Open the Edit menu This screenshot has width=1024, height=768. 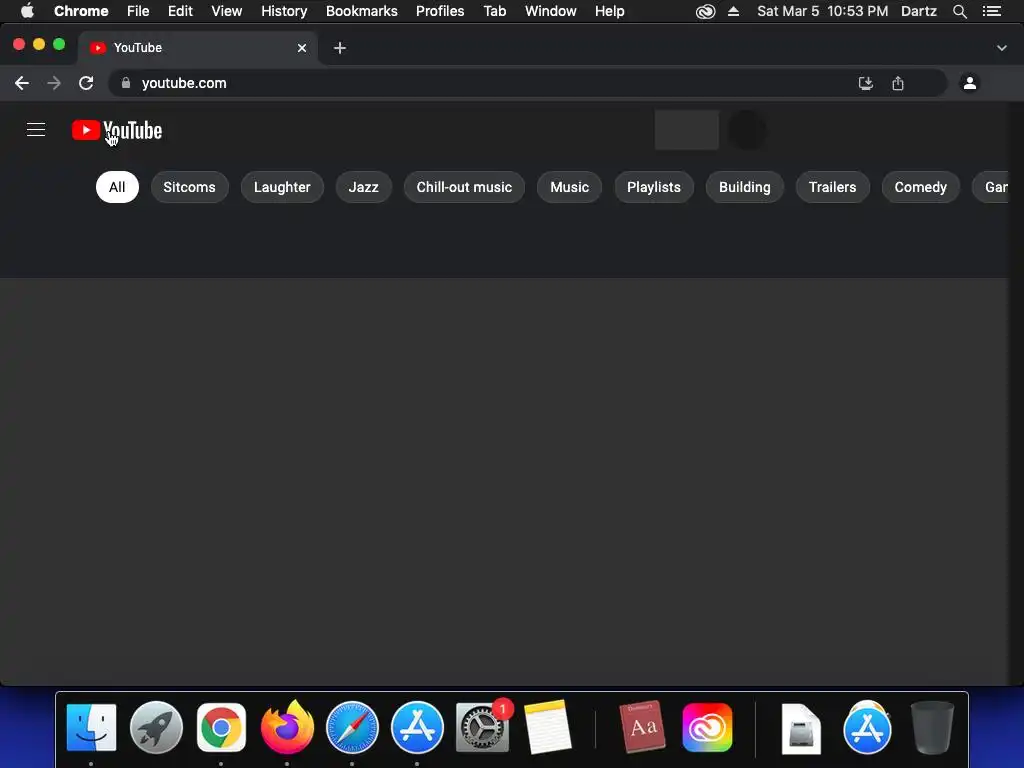180,11
